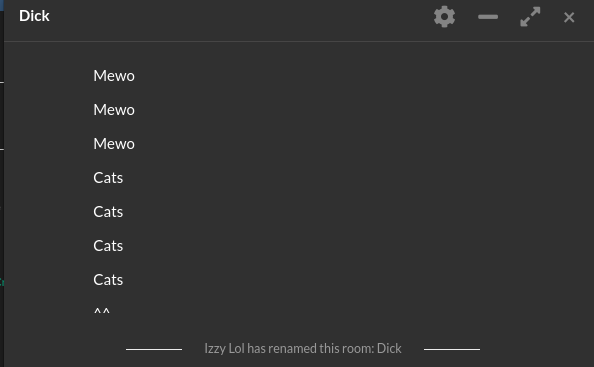Screen dimensions: 594x367
Task: Click the word Dick in the rename notice
Action: (x=389, y=348)
